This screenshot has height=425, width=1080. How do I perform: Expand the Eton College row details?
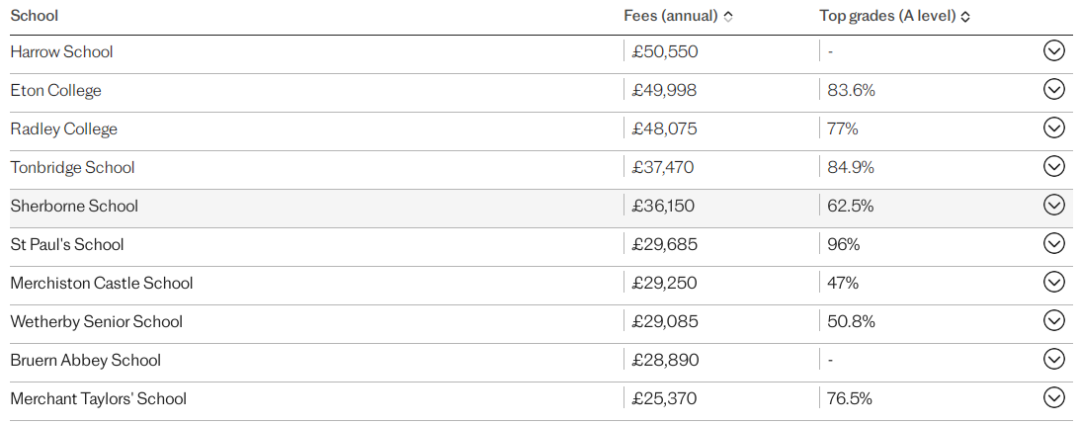click(1054, 90)
